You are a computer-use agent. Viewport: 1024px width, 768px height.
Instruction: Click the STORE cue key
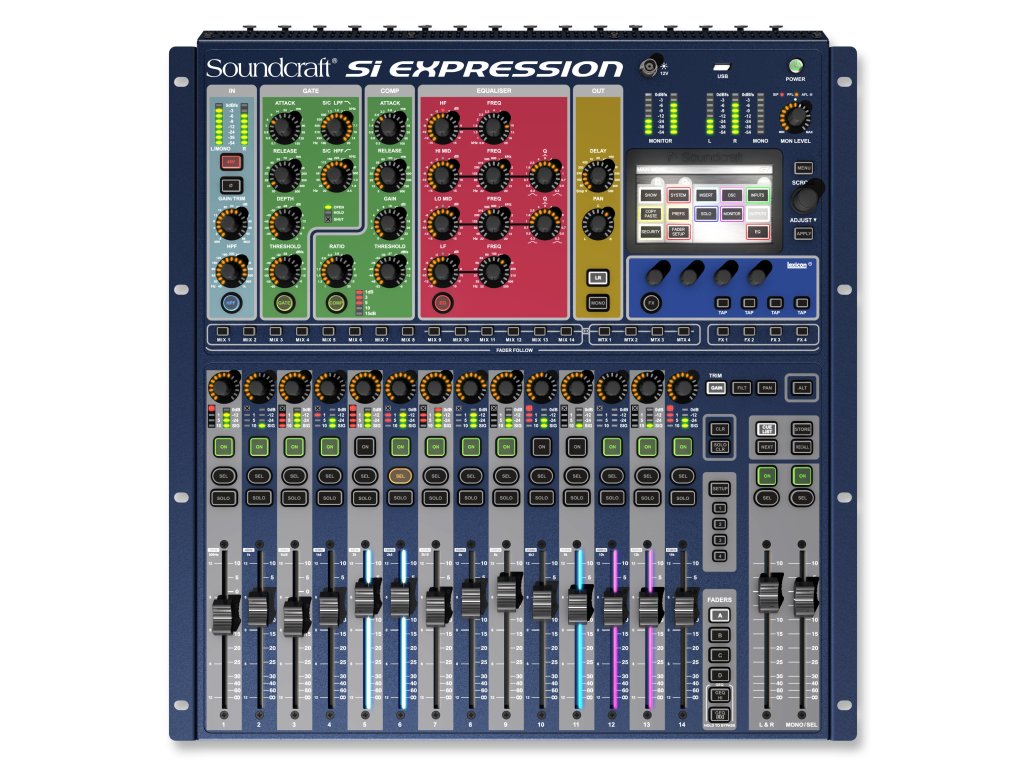click(x=802, y=429)
